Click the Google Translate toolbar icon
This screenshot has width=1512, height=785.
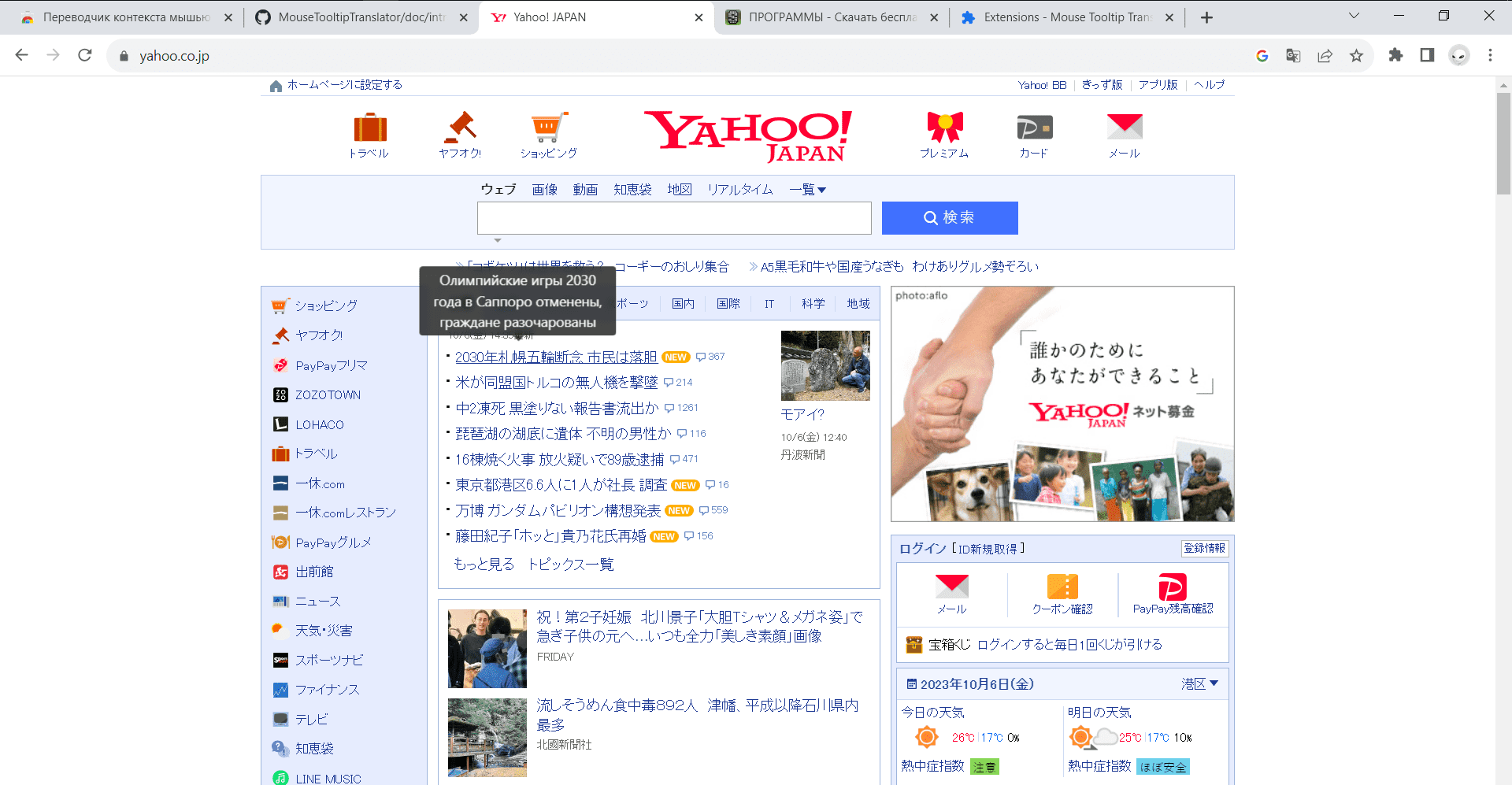(1293, 55)
